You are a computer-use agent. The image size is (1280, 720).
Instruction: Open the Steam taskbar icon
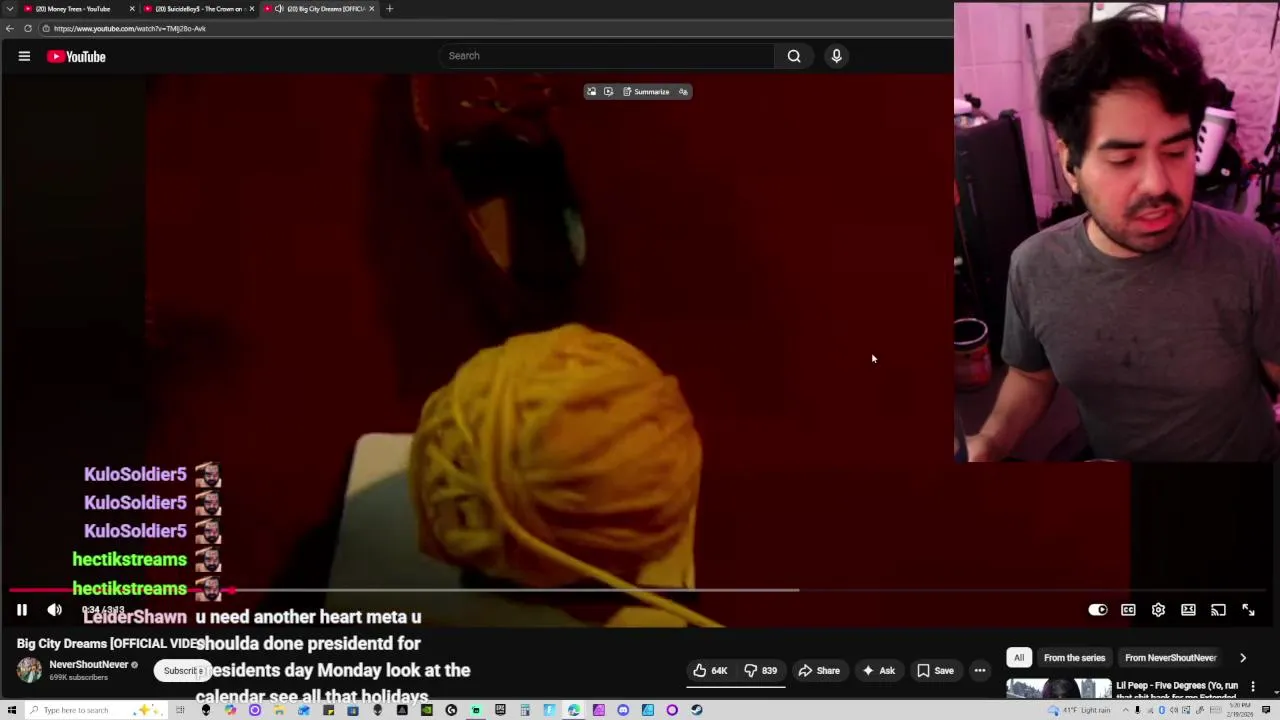(696, 710)
